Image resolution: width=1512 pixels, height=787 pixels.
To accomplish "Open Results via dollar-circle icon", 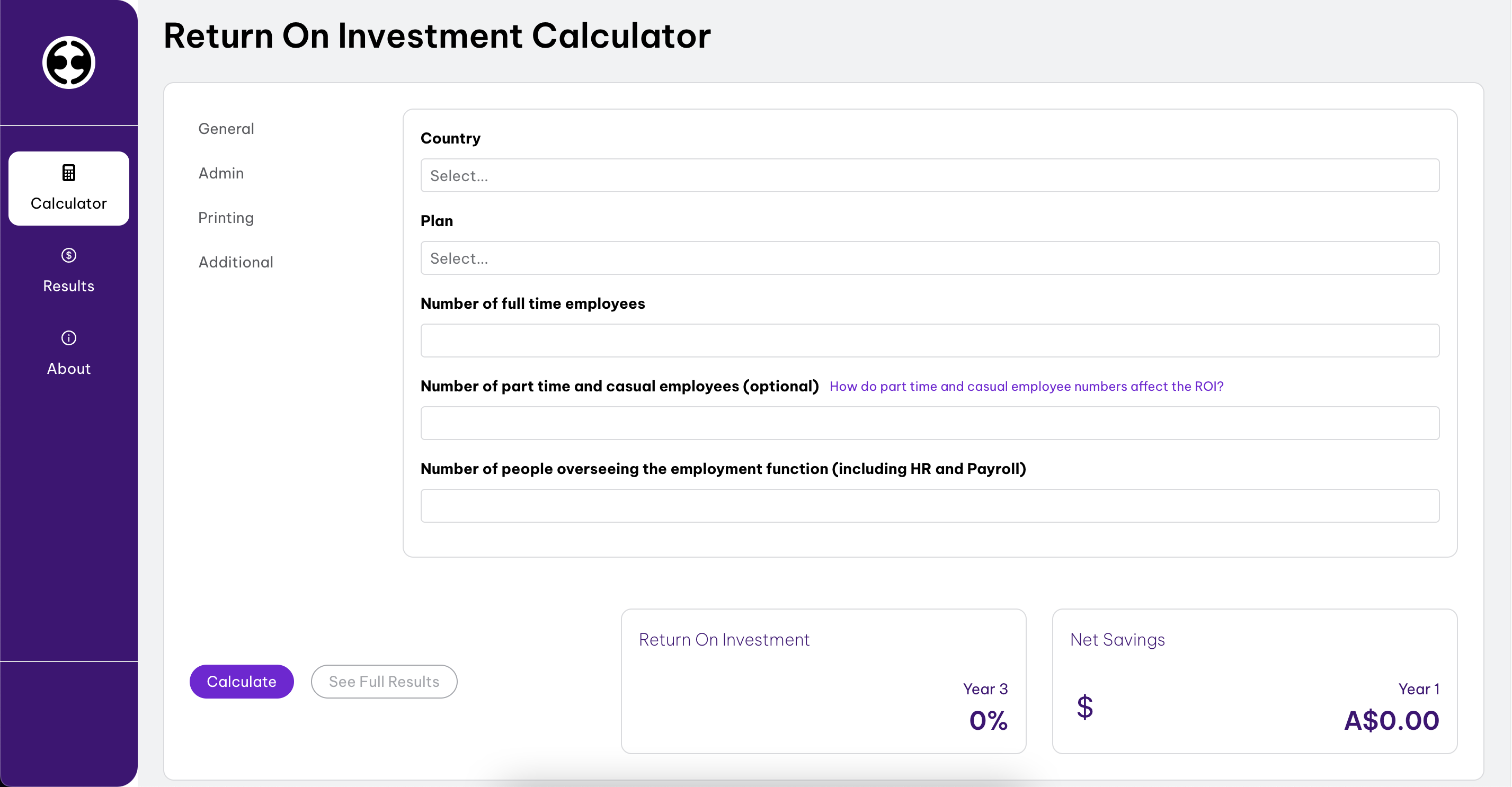I will point(69,255).
